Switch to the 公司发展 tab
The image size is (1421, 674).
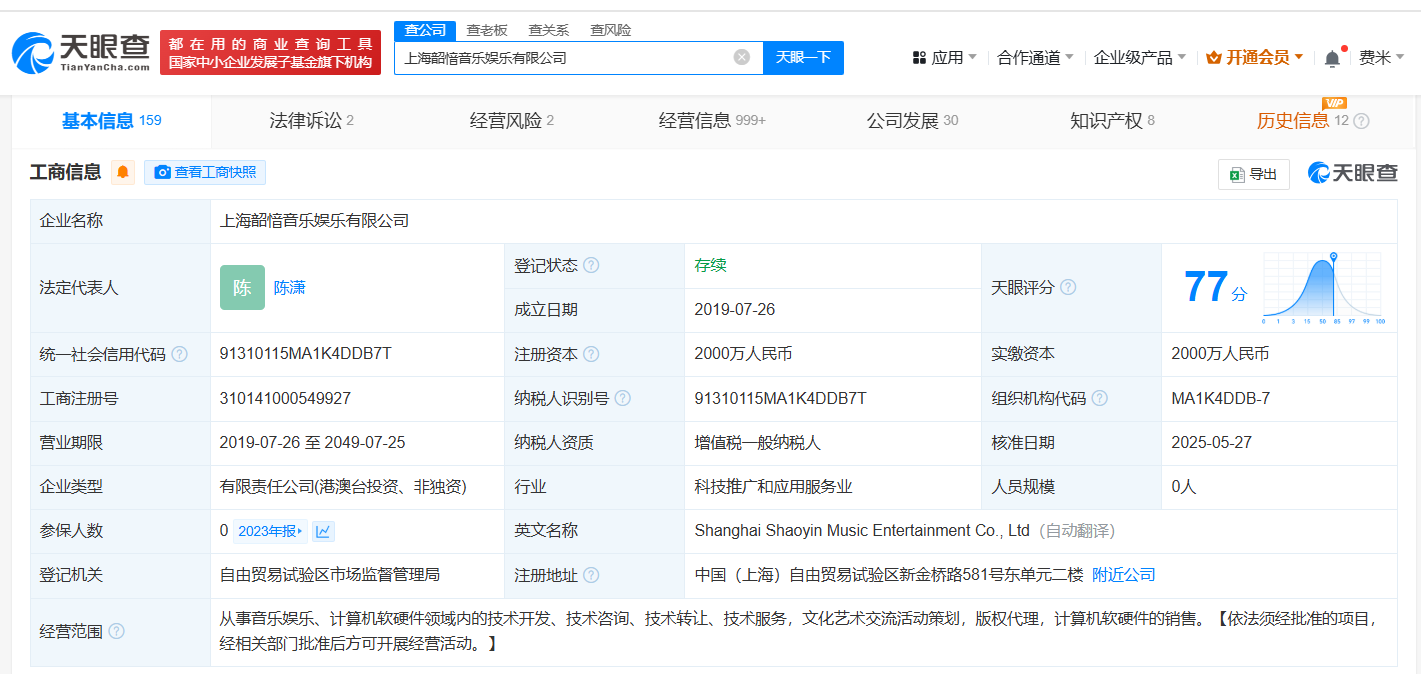[x=911, y=121]
